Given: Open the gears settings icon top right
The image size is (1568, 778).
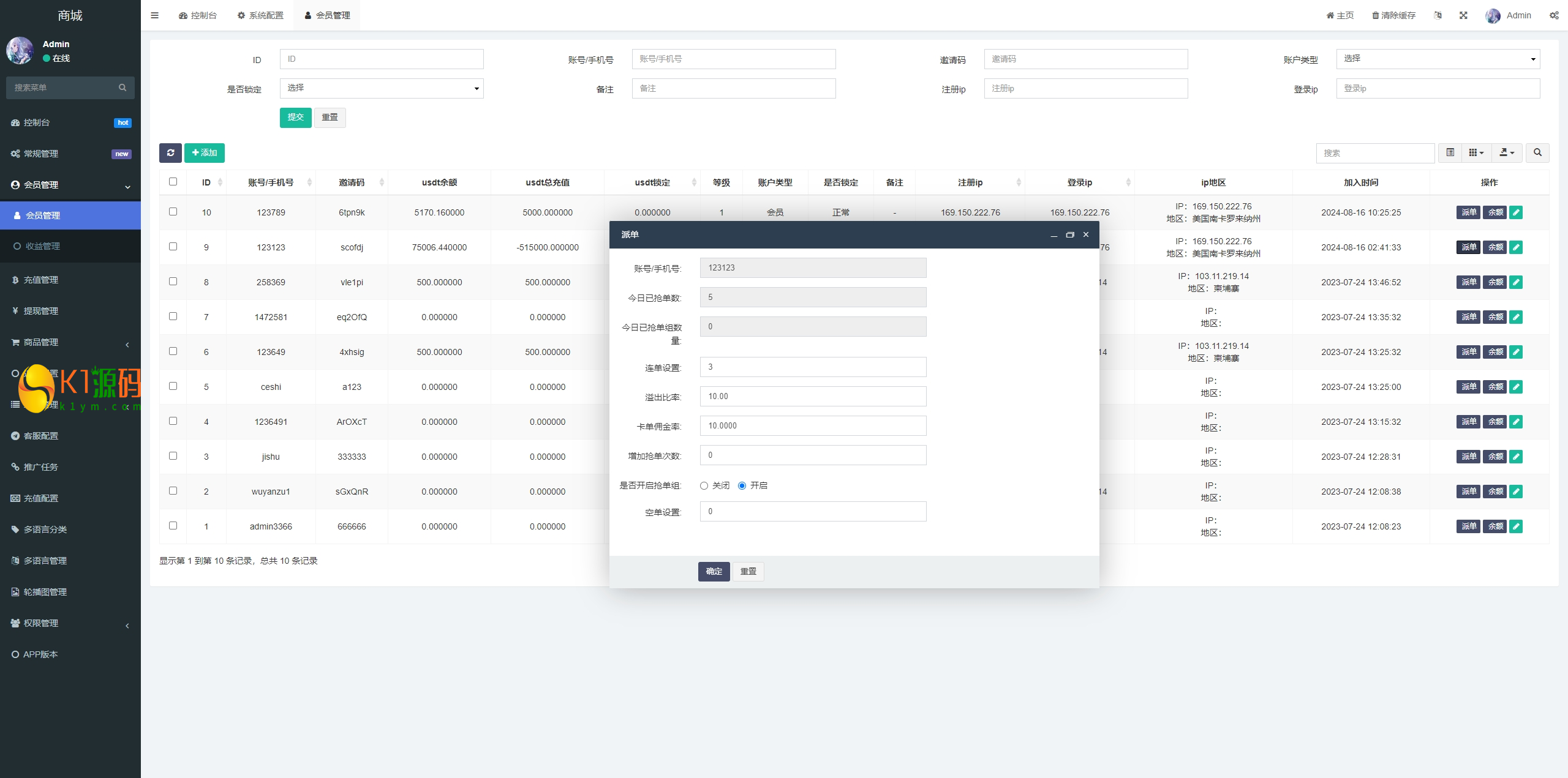Looking at the screenshot, I should click(x=1554, y=15).
